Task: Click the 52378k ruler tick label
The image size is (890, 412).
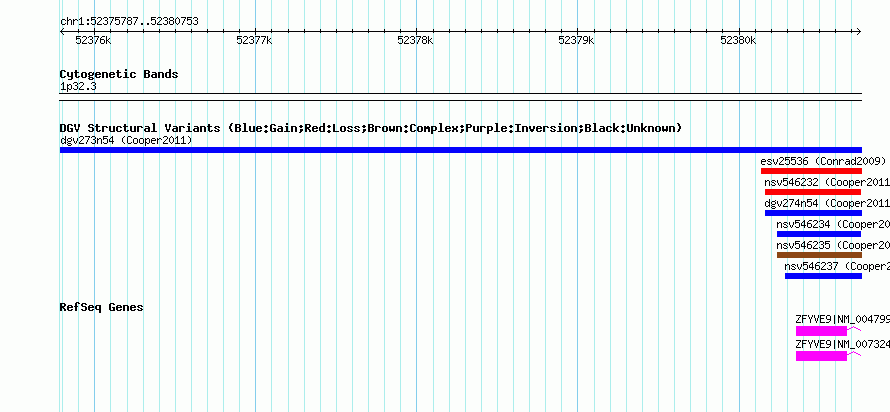Action: 415,40
